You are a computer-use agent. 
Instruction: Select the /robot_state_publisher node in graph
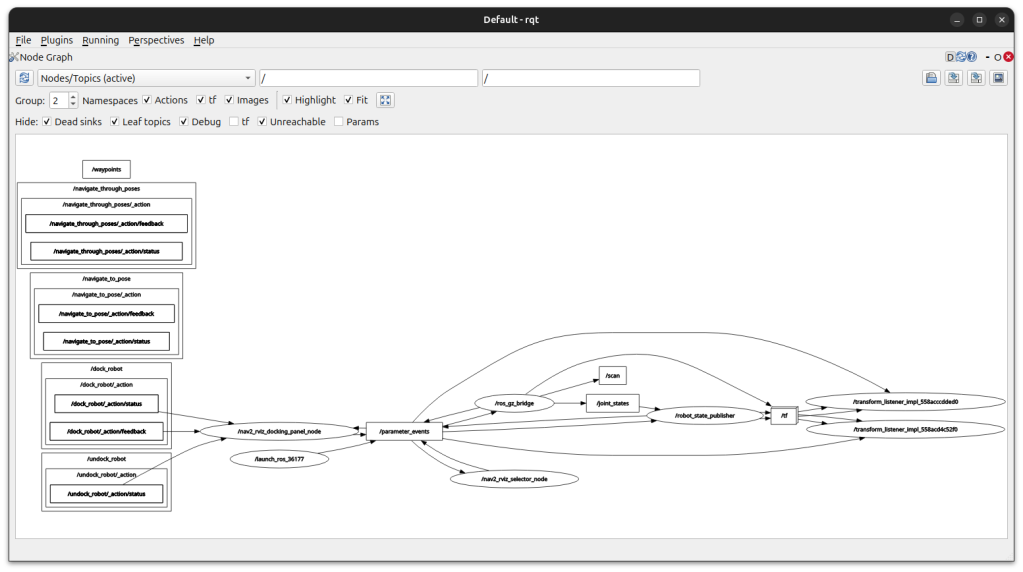click(705, 414)
